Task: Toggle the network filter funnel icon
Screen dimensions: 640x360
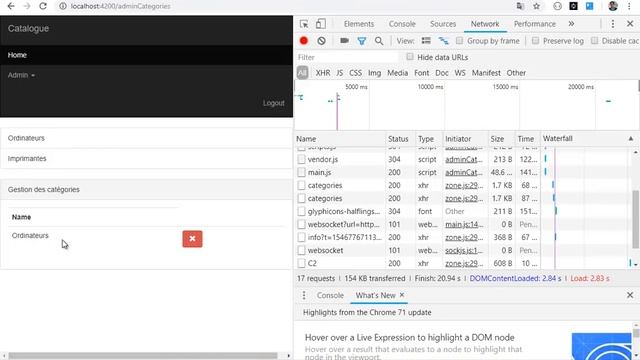Action: pos(362,41)
